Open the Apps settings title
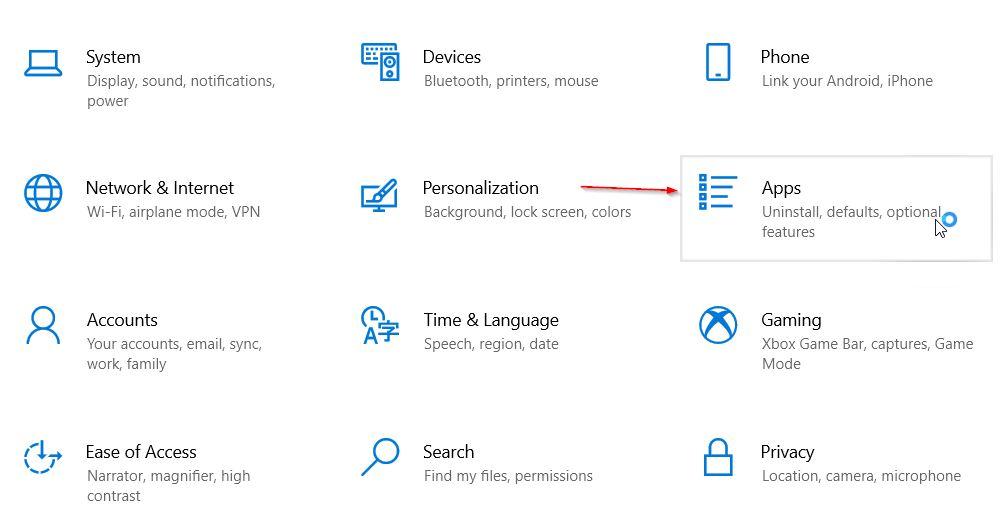Viewport: 1001px width, 513px height. tap(781, 188)
